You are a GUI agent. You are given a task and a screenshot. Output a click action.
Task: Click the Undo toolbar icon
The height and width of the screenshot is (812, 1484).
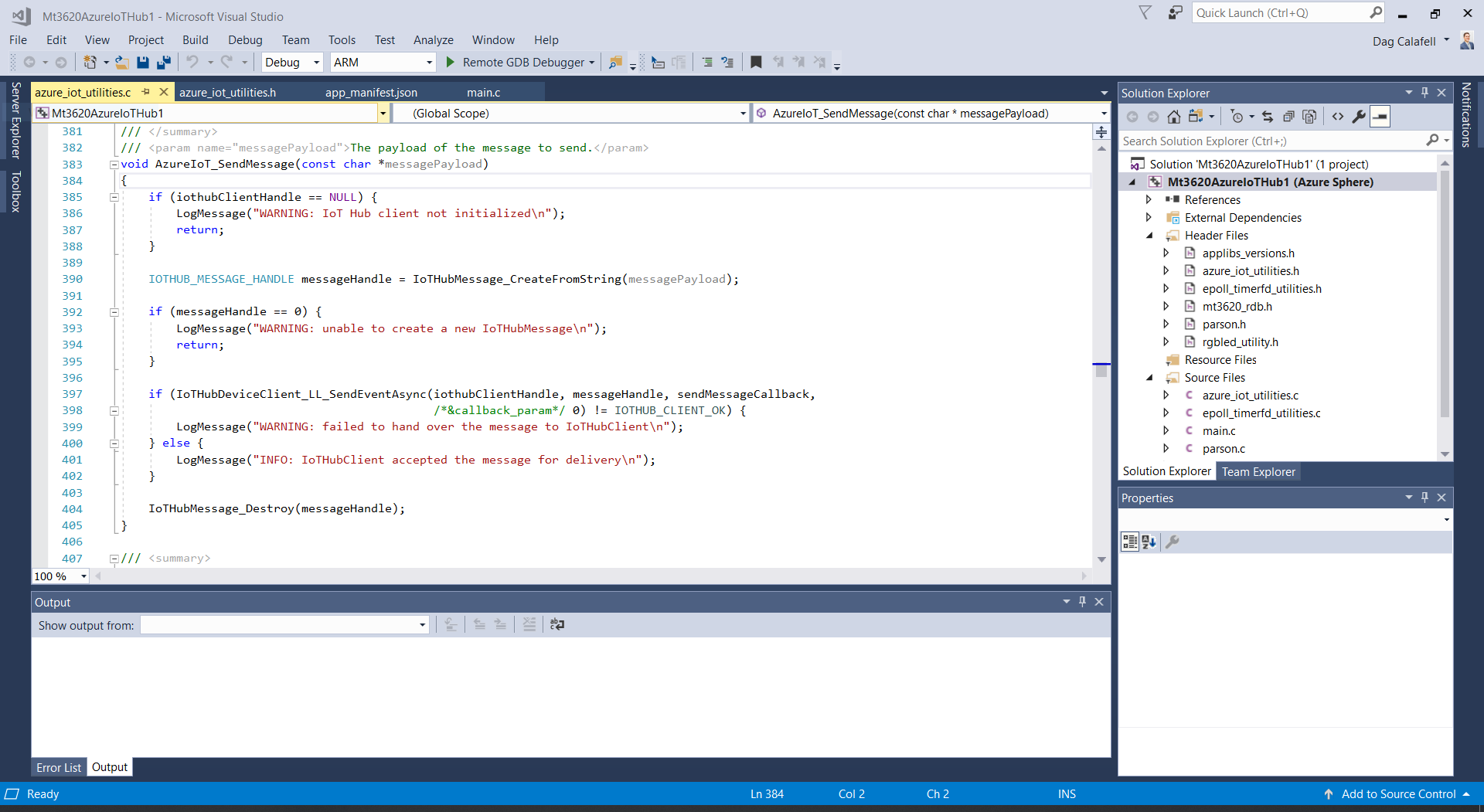coord(193,63)
